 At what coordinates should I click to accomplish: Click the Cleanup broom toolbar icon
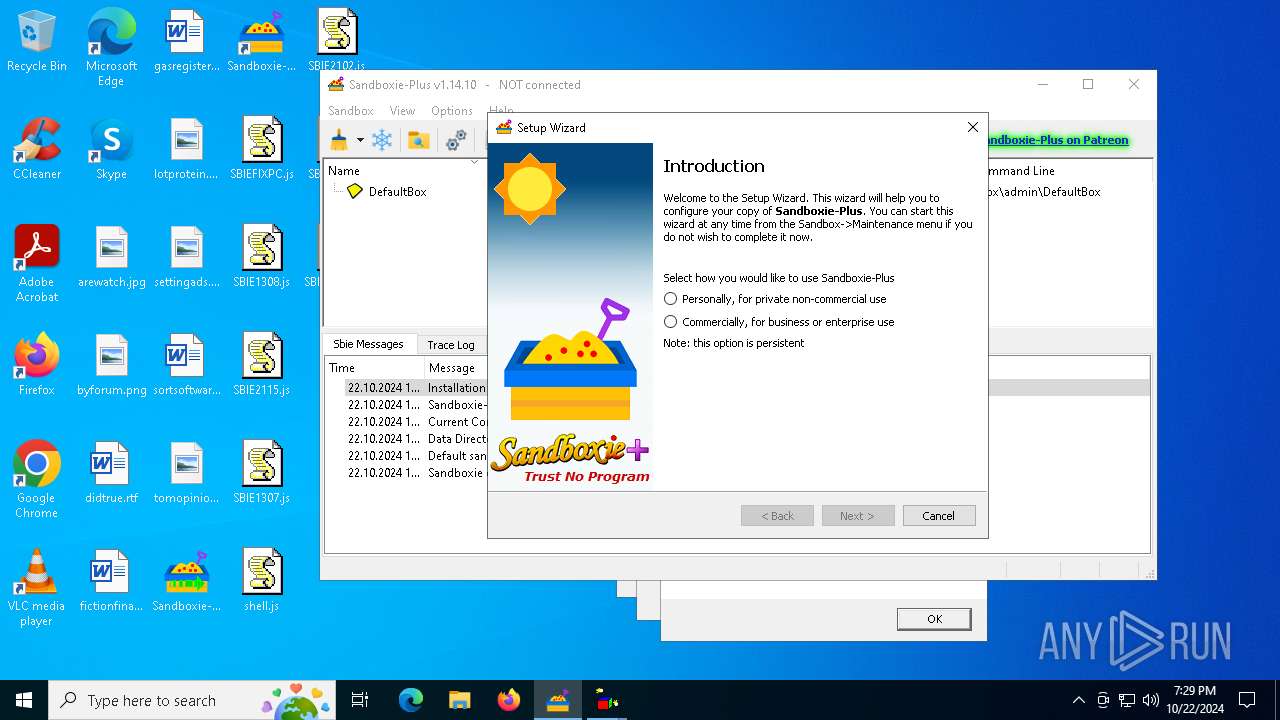(340, 140)
